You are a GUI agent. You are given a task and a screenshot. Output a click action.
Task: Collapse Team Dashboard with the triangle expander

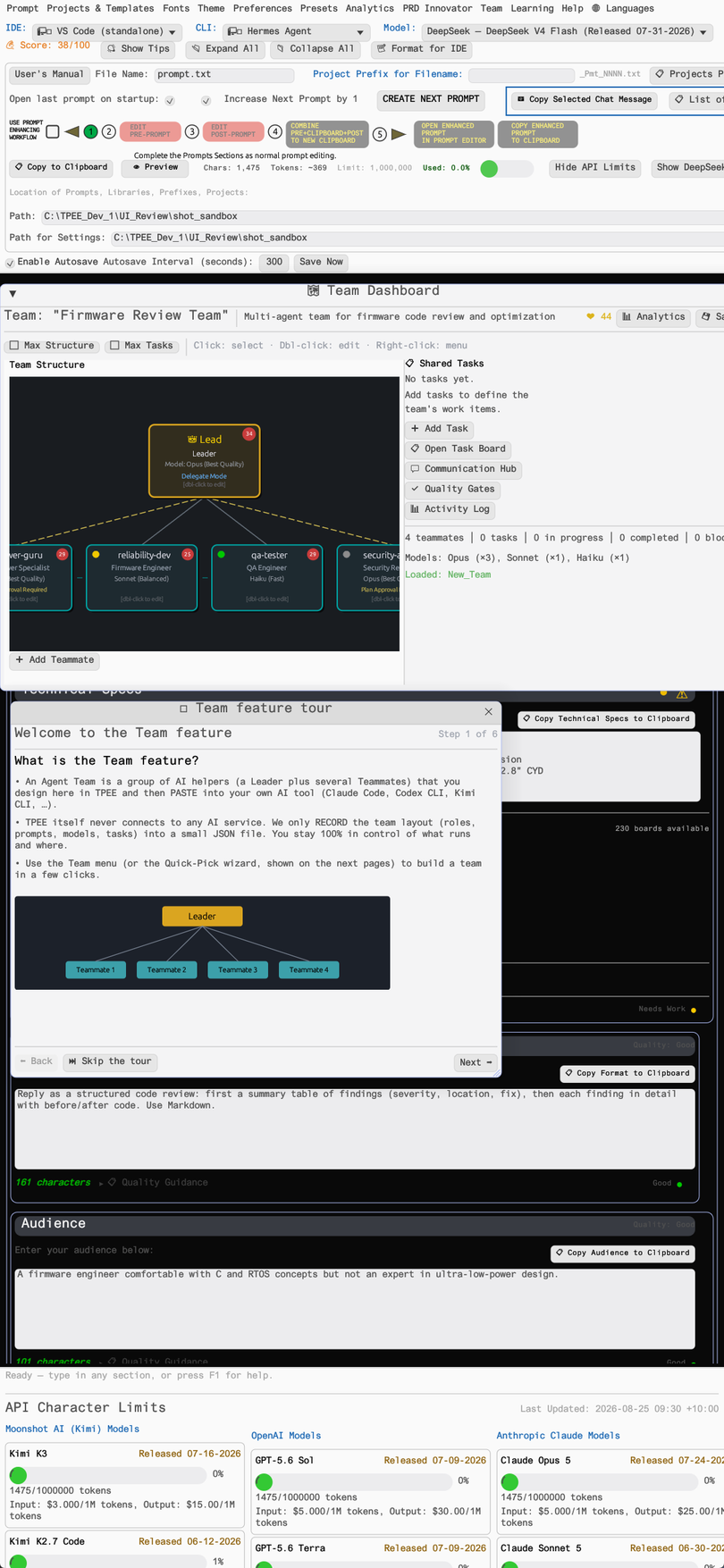[13, 293]
